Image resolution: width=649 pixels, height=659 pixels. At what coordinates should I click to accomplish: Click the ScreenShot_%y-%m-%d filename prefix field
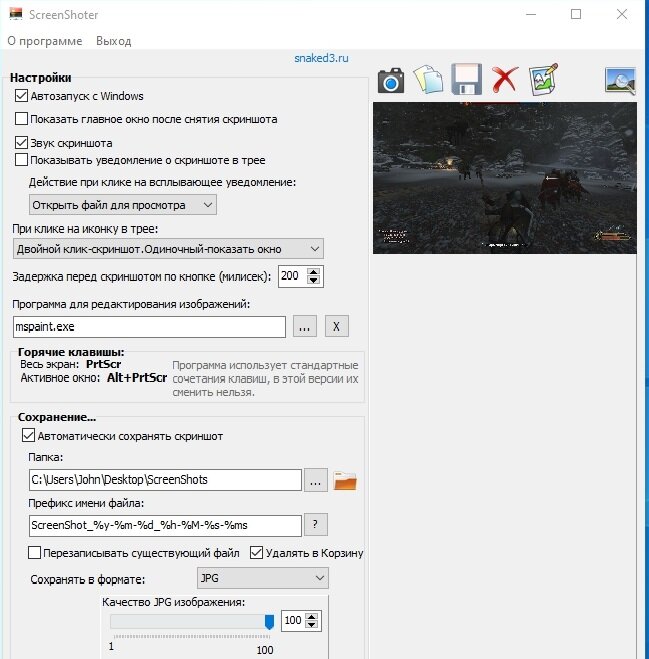click(165, 525)
